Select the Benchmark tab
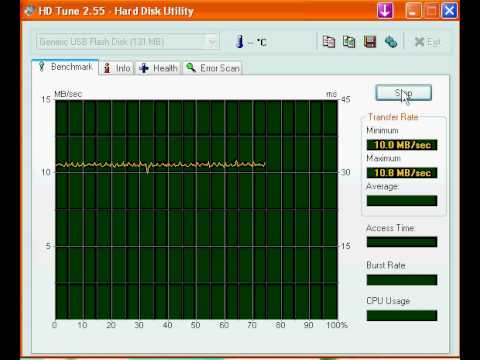Viewport: 480px width, 360px height. [65, 67]
